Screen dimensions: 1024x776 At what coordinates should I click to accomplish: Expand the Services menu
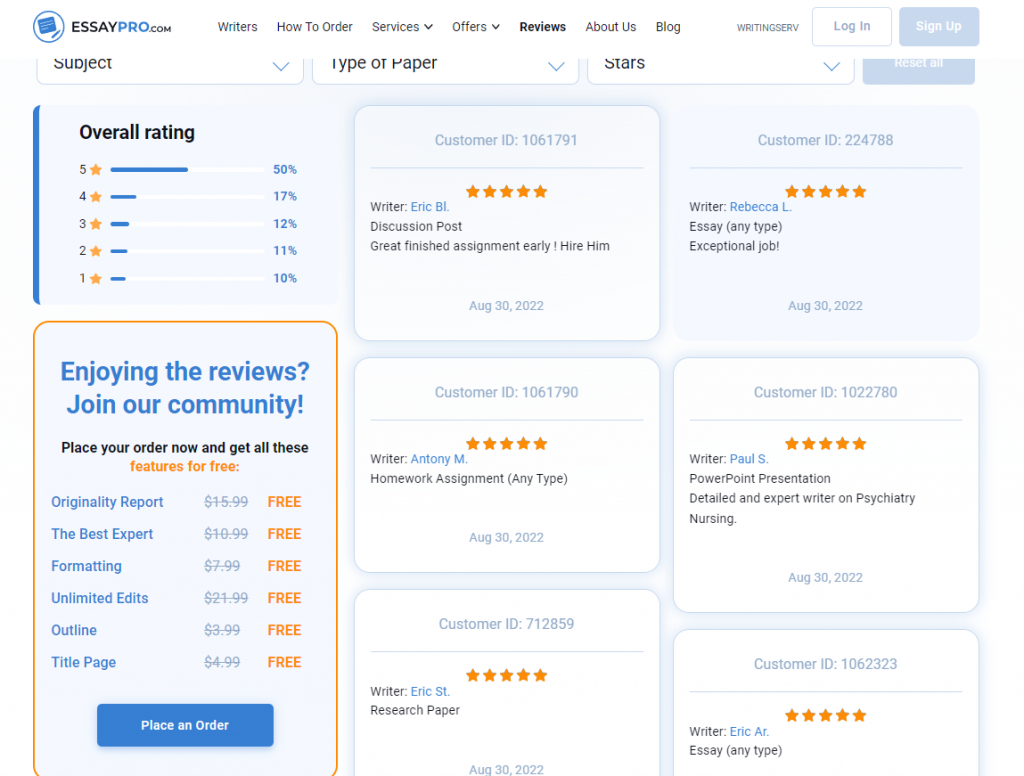(x=402, y=27)
